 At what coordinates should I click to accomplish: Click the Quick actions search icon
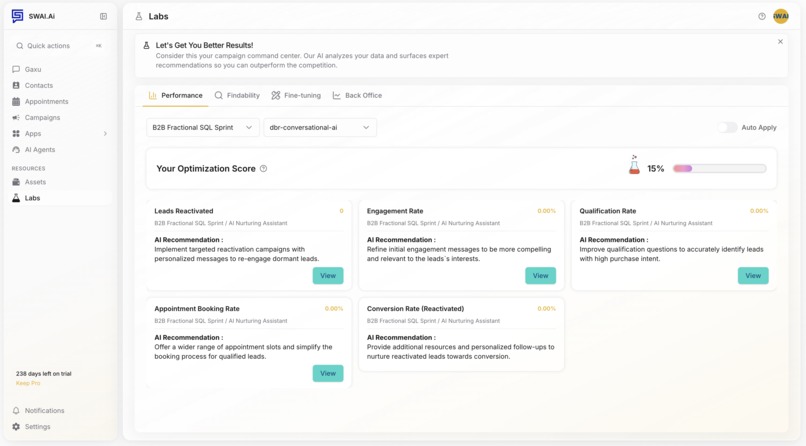pyautogui.click(x=20, y=46)
